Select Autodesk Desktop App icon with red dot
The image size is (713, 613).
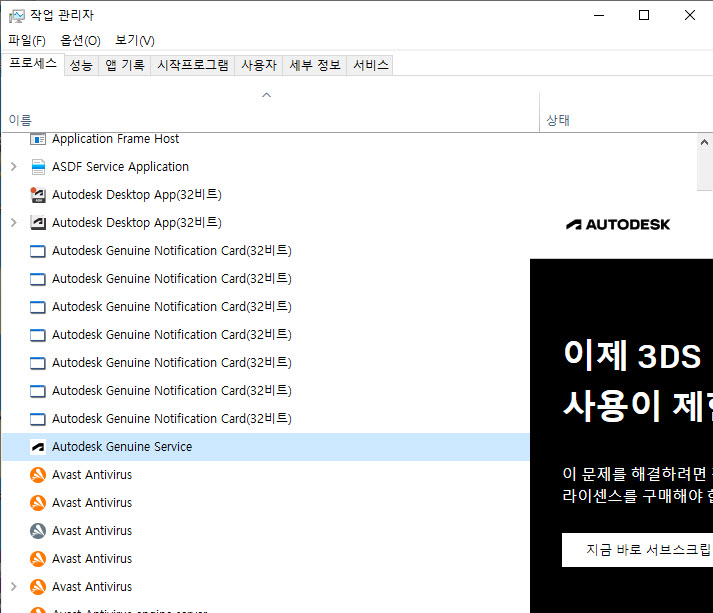click(38, 195)
